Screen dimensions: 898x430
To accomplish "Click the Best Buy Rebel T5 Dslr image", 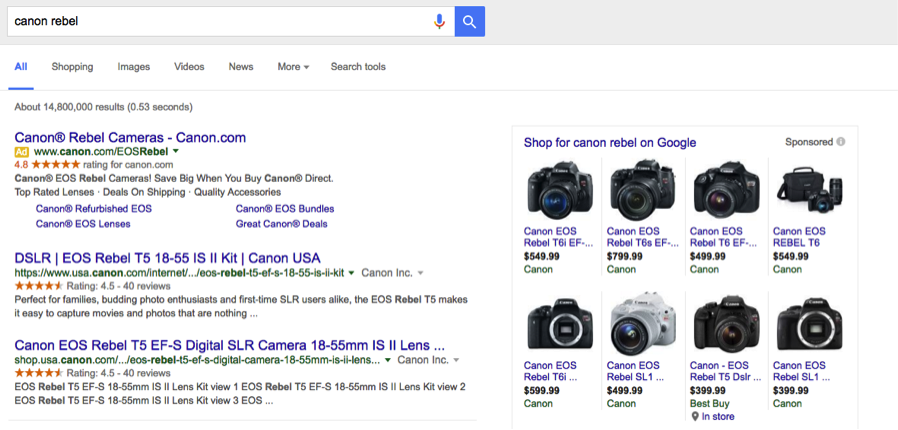I will pyautogui.click(x=726, y=324).
